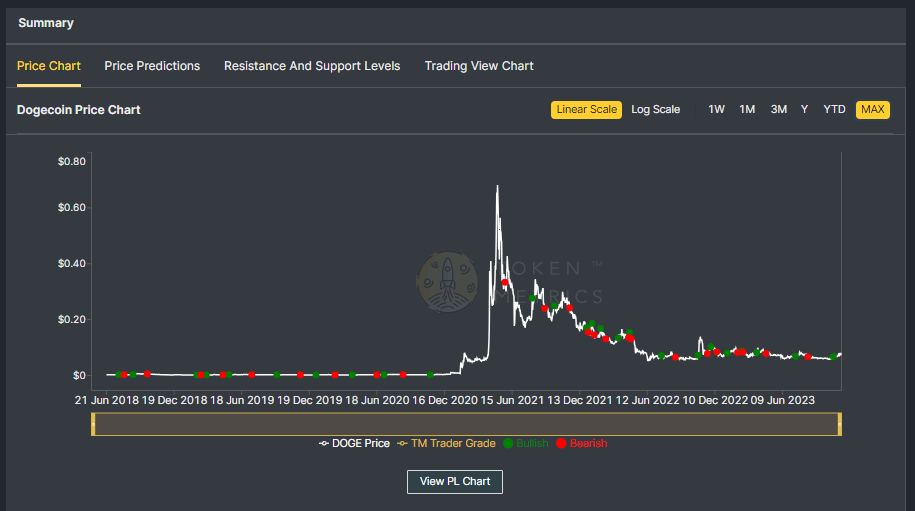
Task: Switch chart to Log Scale
Action: coord(655,110)
